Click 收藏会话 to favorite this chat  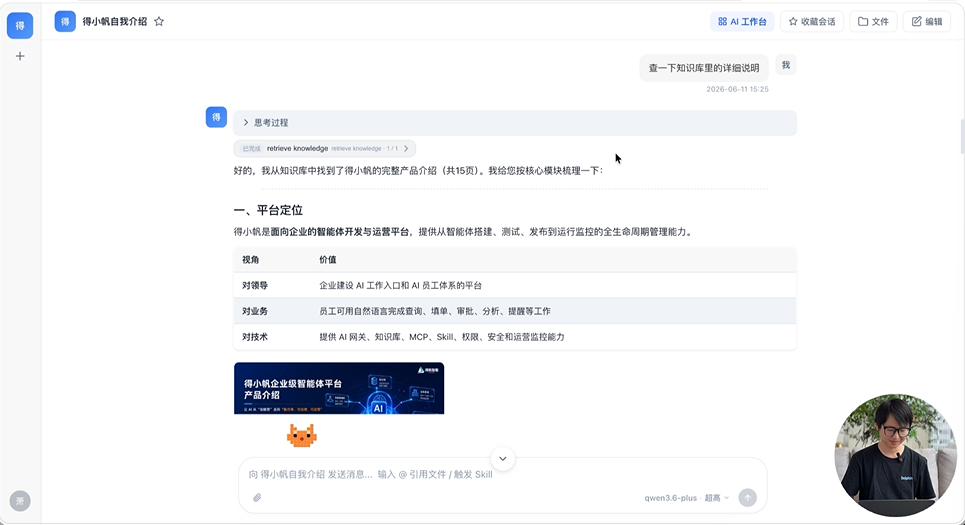pyautogui.click(x=812, y=22)
